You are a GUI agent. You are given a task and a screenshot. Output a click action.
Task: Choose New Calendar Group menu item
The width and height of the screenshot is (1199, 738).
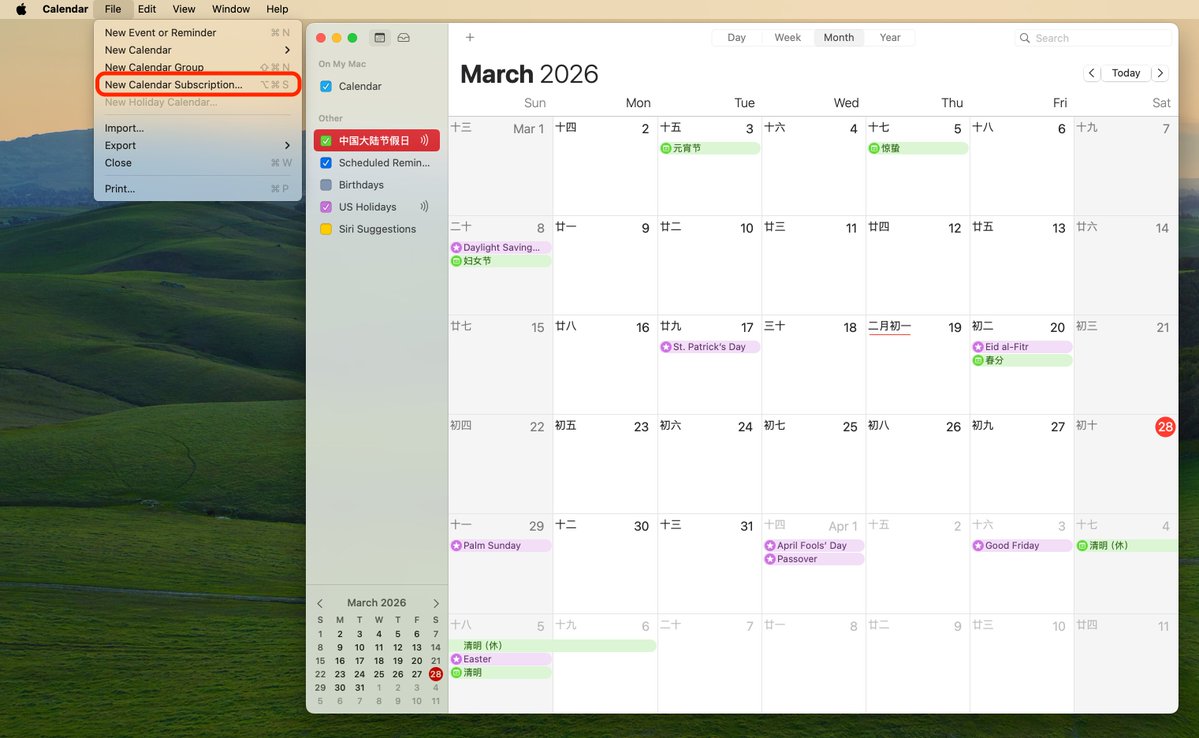click(197, 67)
